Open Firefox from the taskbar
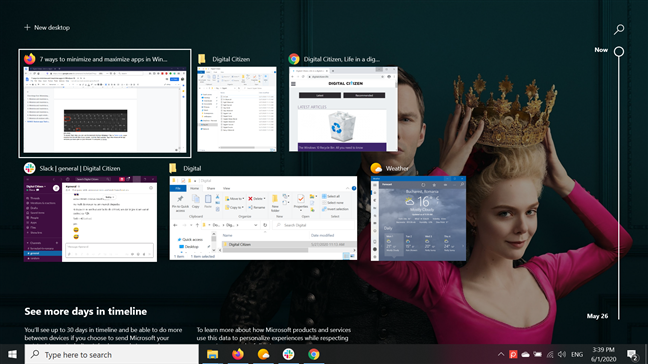The width and height of the screenshot is (648, 364). click(x=238, y=354)
